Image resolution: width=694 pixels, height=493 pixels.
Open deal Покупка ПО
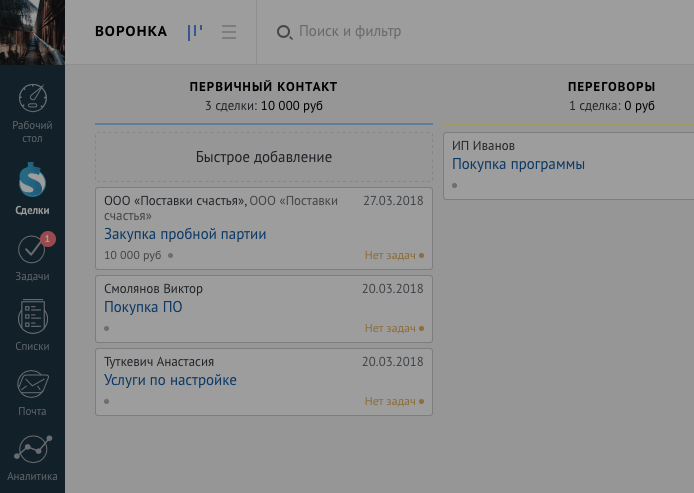(143, 307)
